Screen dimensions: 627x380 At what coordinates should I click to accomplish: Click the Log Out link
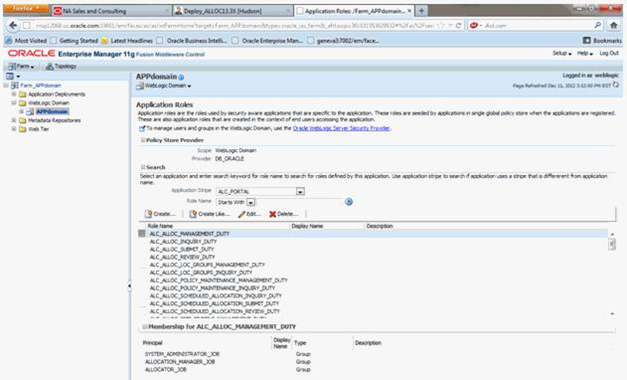click(x=609, y=53)
